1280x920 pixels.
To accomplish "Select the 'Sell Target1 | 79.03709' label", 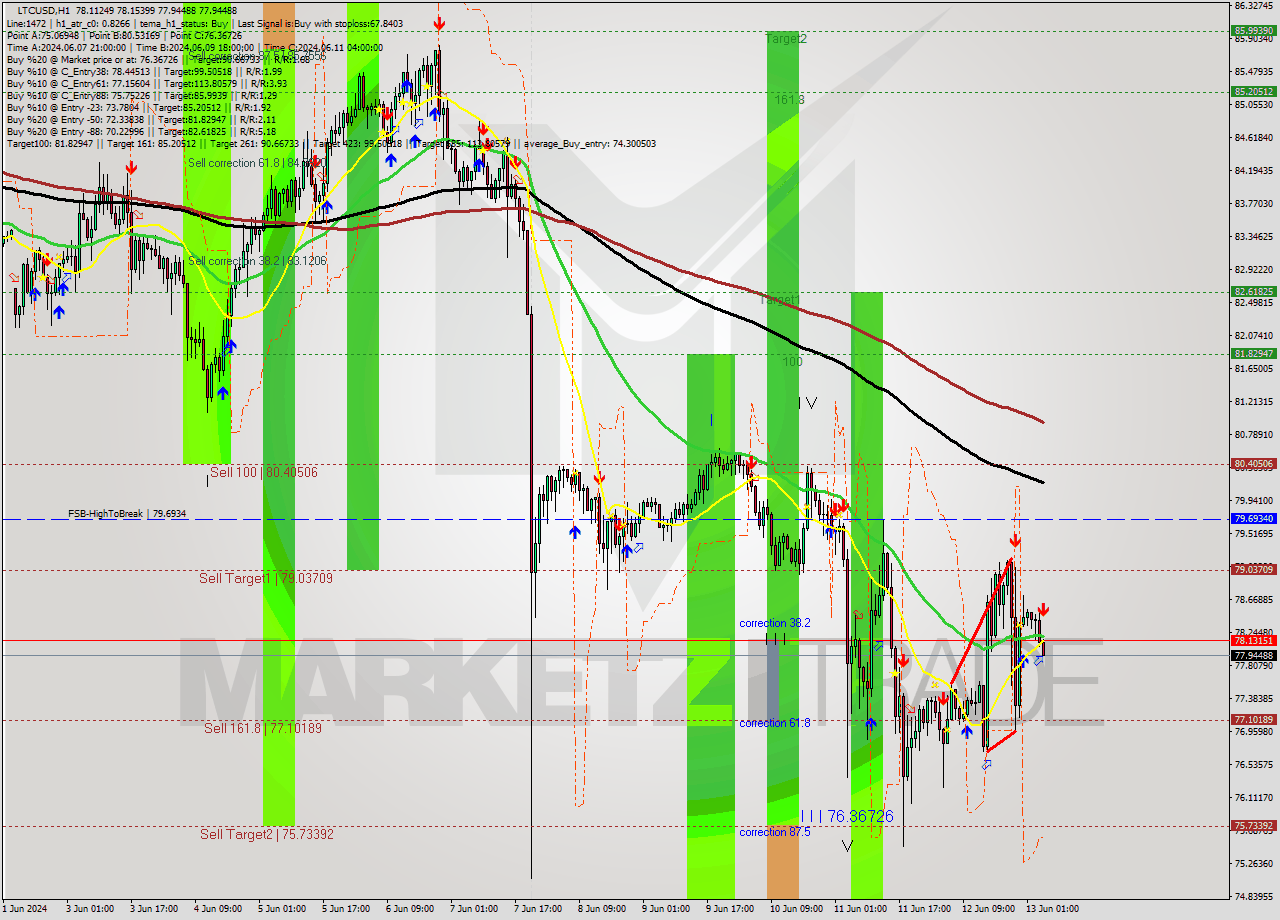I will (x=266, y=579).
